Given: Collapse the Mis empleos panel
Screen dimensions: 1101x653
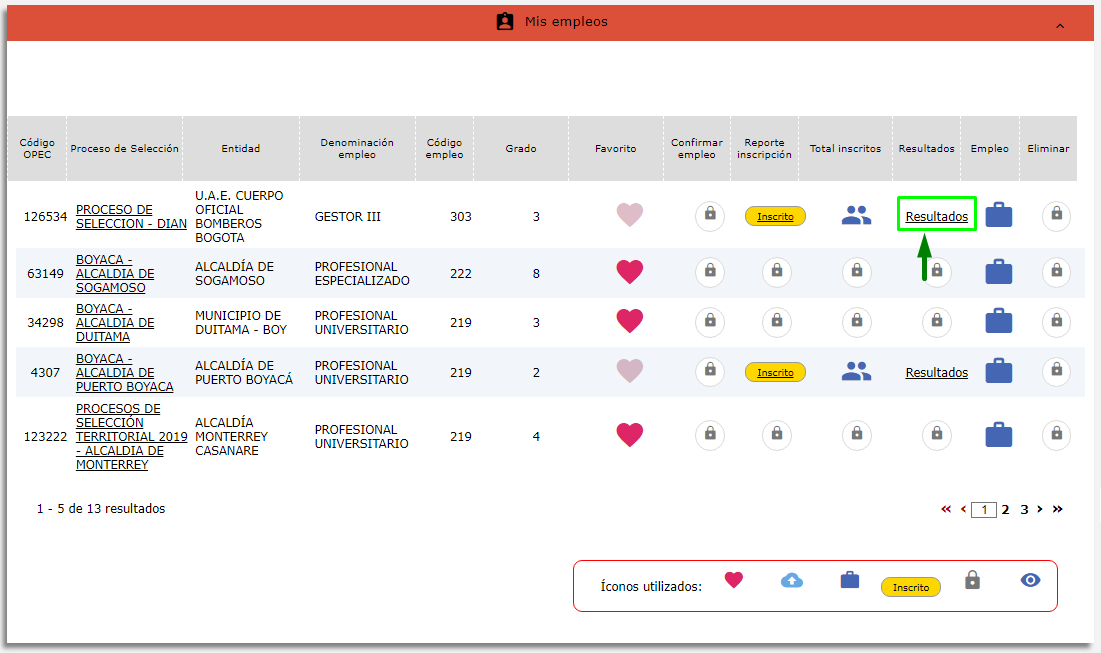Looking at the screenshot, I should [1060, 25].
